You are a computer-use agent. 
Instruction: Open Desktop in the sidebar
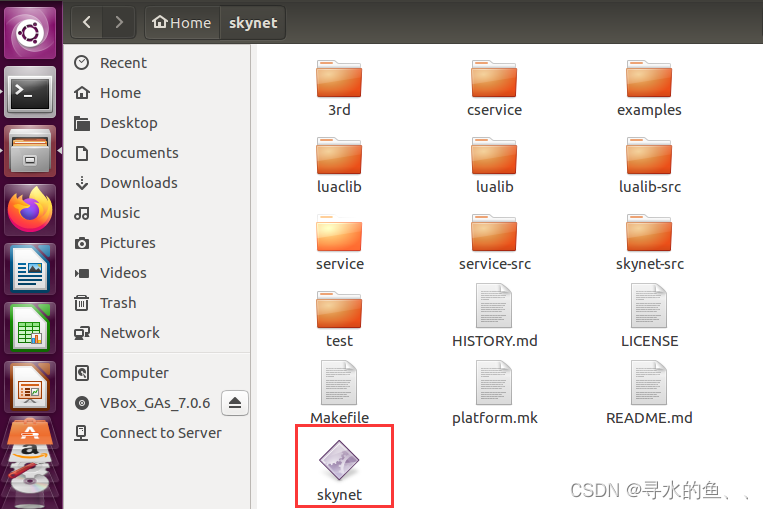click(157, 123)
